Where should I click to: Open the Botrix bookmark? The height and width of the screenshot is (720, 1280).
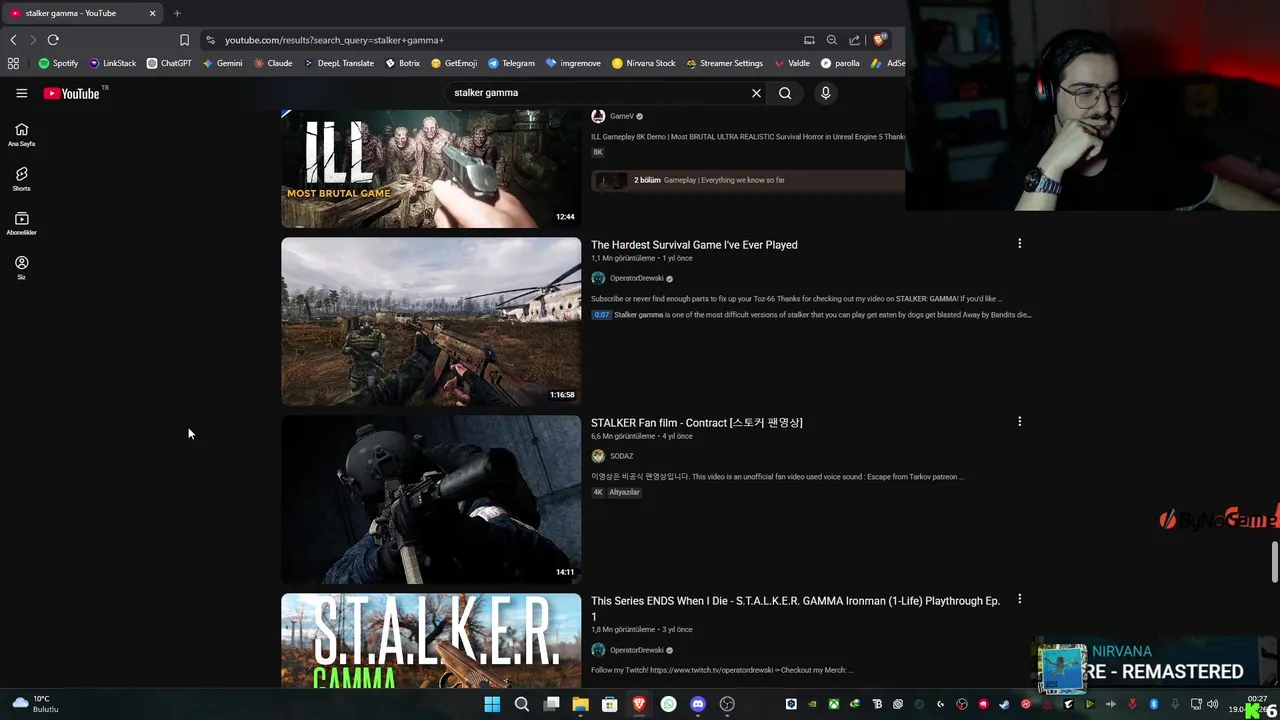(x=402, y=63)
